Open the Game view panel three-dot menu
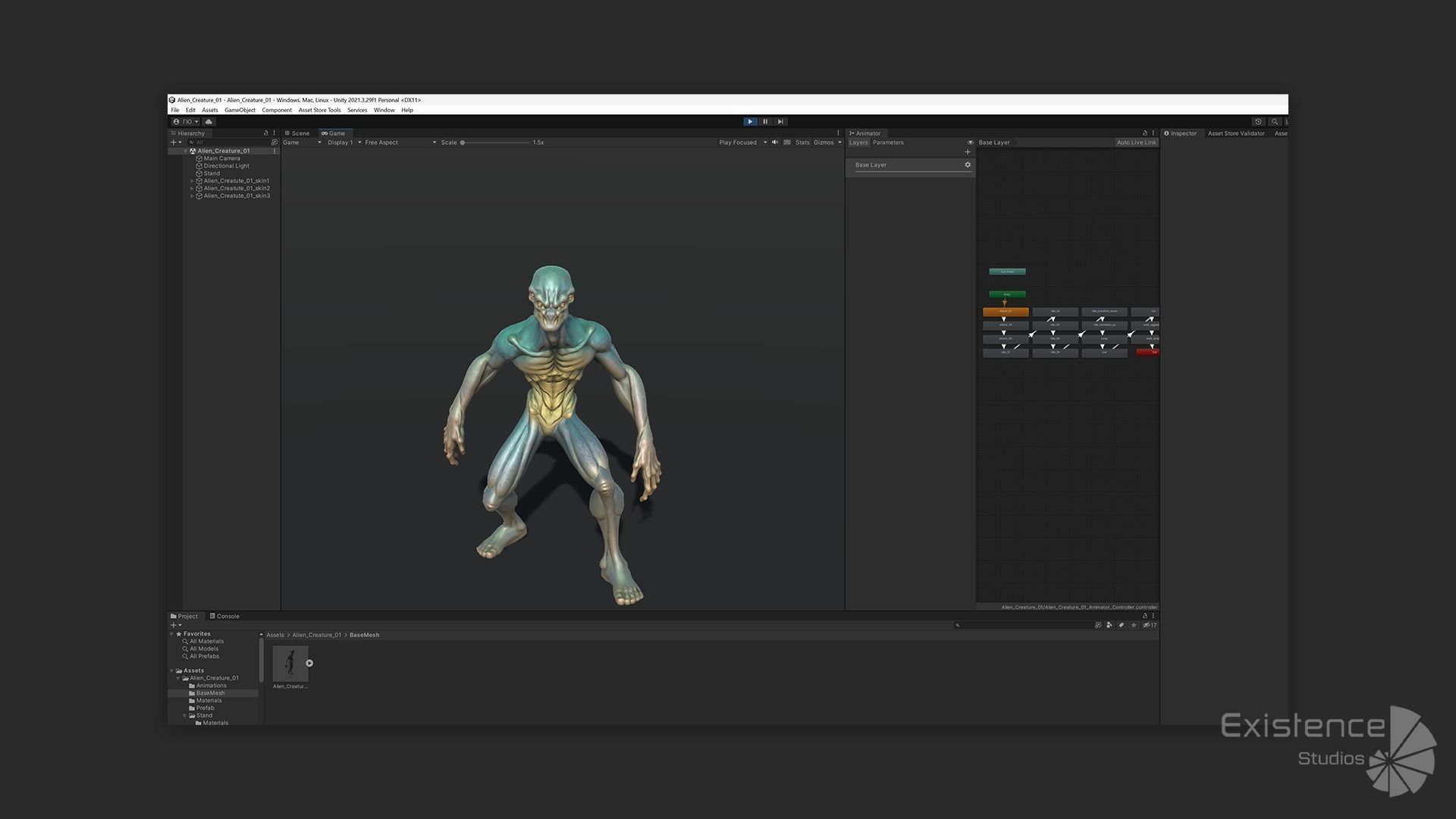 coord(838,133)
